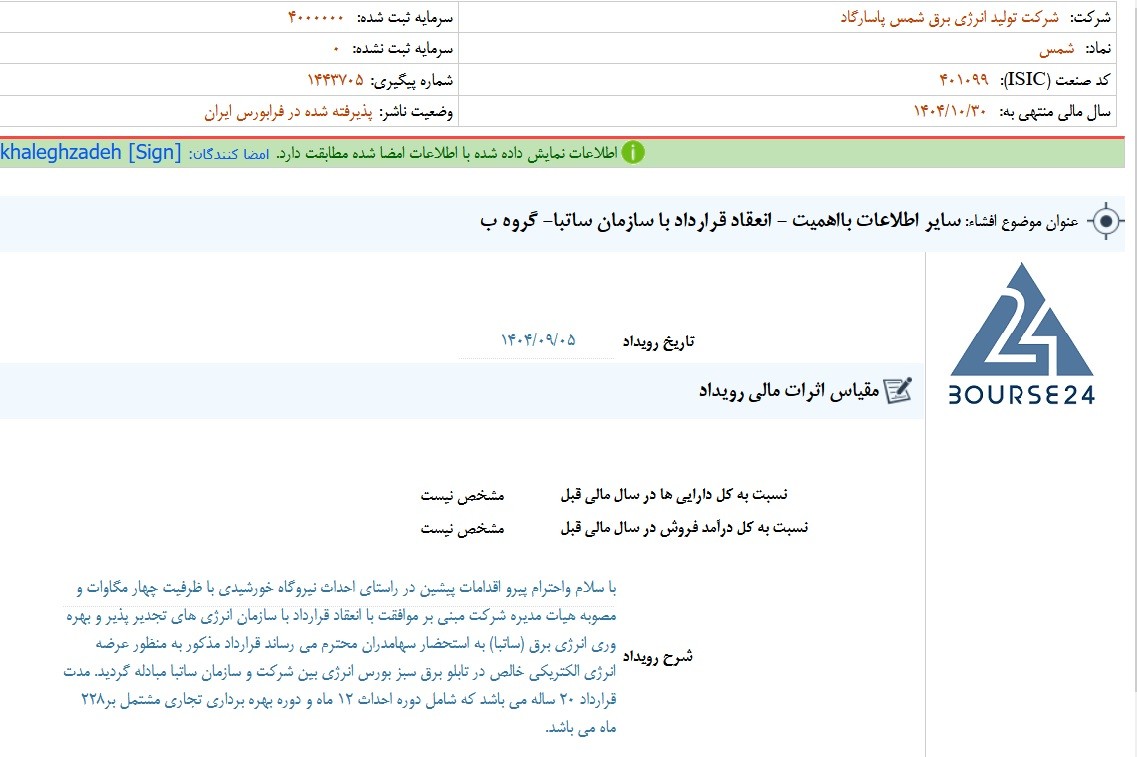The width and height of the screenshot is (1137, 757).
Task: Click the "عنوان موضوع افشاء:" label
Action: point(1022,221)
